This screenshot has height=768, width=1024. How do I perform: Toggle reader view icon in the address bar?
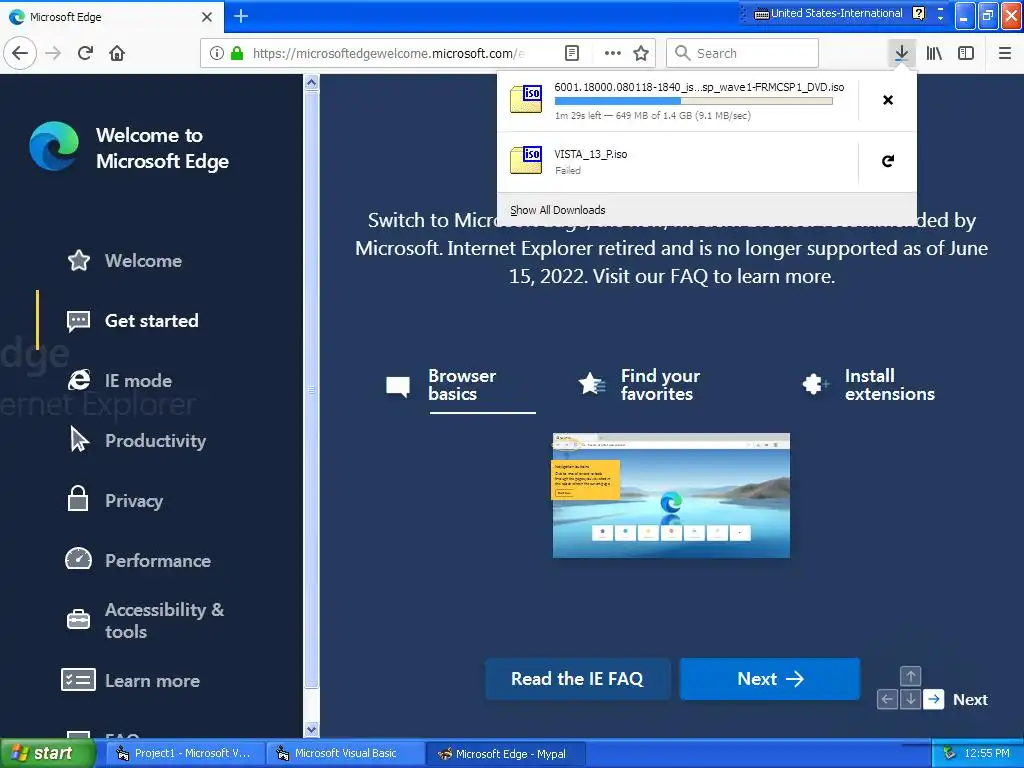click(x=571, y=53)
